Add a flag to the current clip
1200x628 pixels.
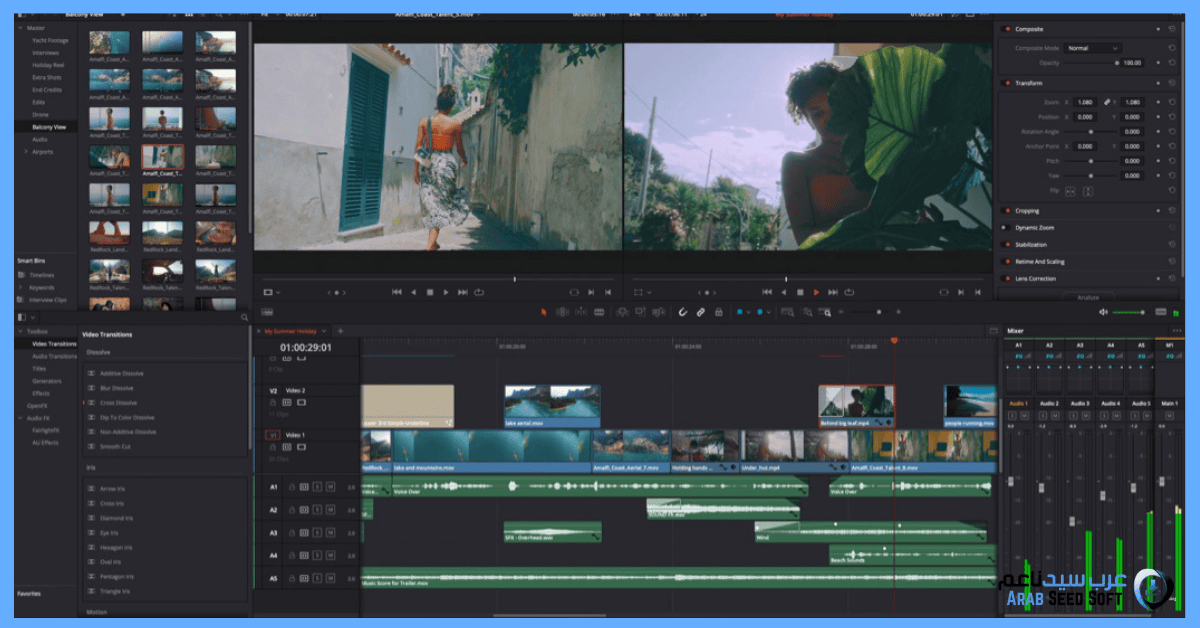[740, 312]
